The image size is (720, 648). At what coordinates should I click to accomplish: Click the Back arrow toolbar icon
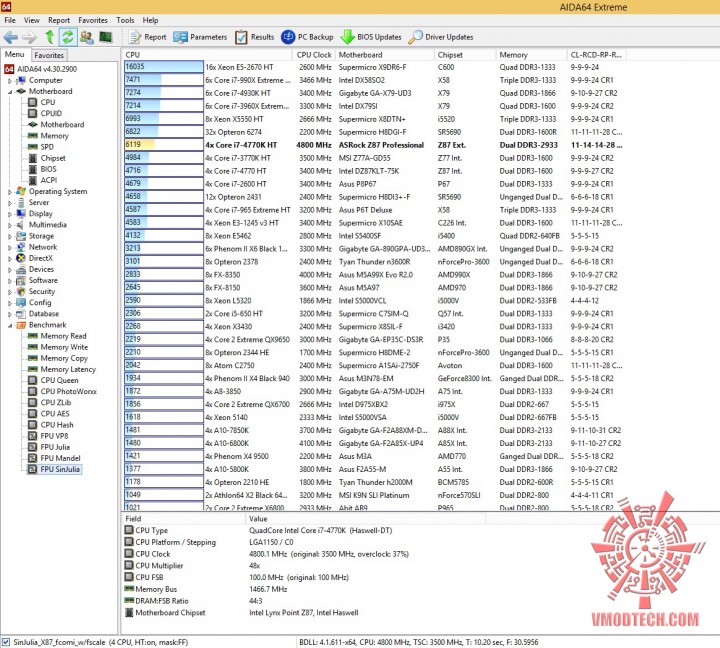click(11, 37)
